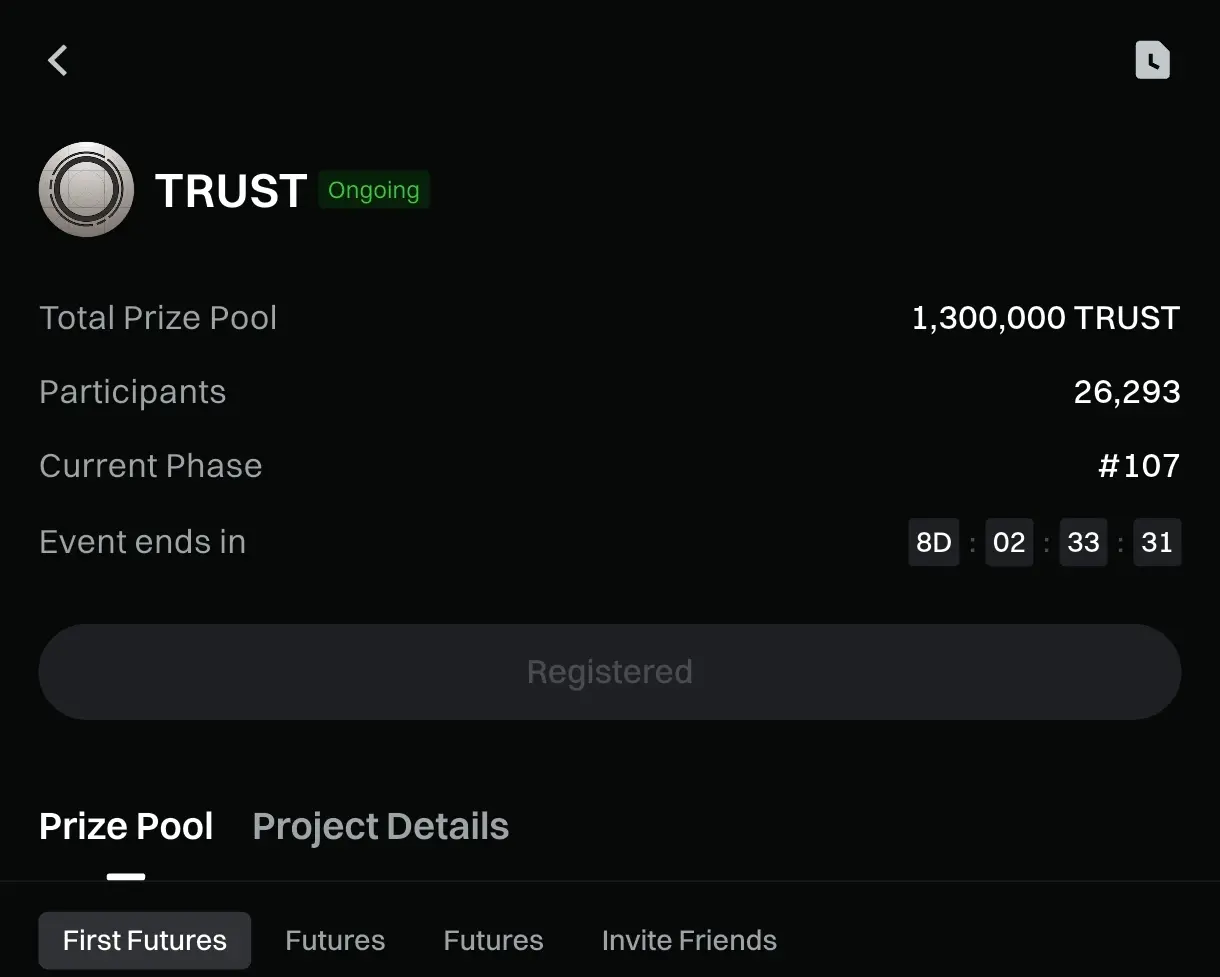Viewport: 1220px width, 977px height.
Task: Click the #107 current phase number
Action: click(1139, 466)
